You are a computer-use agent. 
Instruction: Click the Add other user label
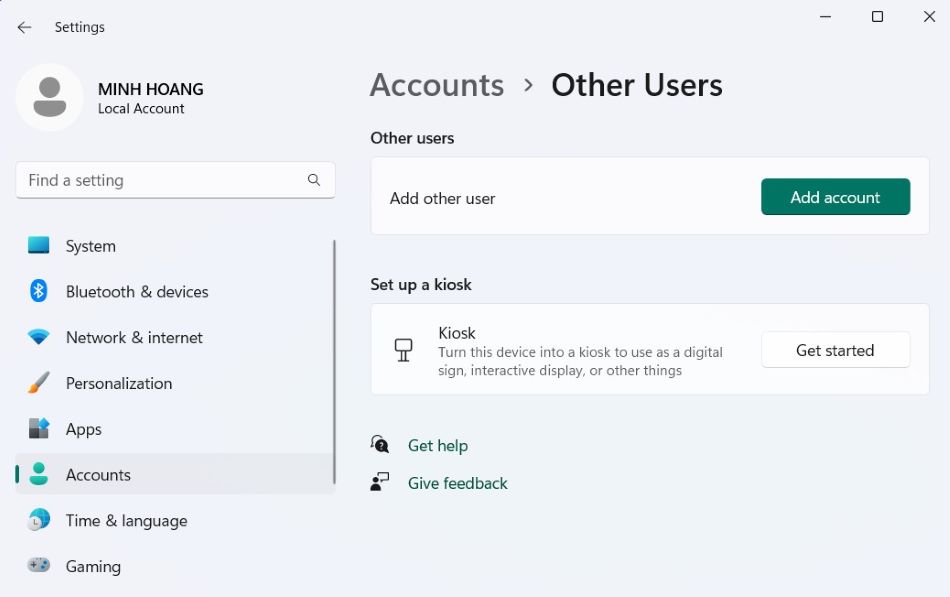(x=442, y=198)
